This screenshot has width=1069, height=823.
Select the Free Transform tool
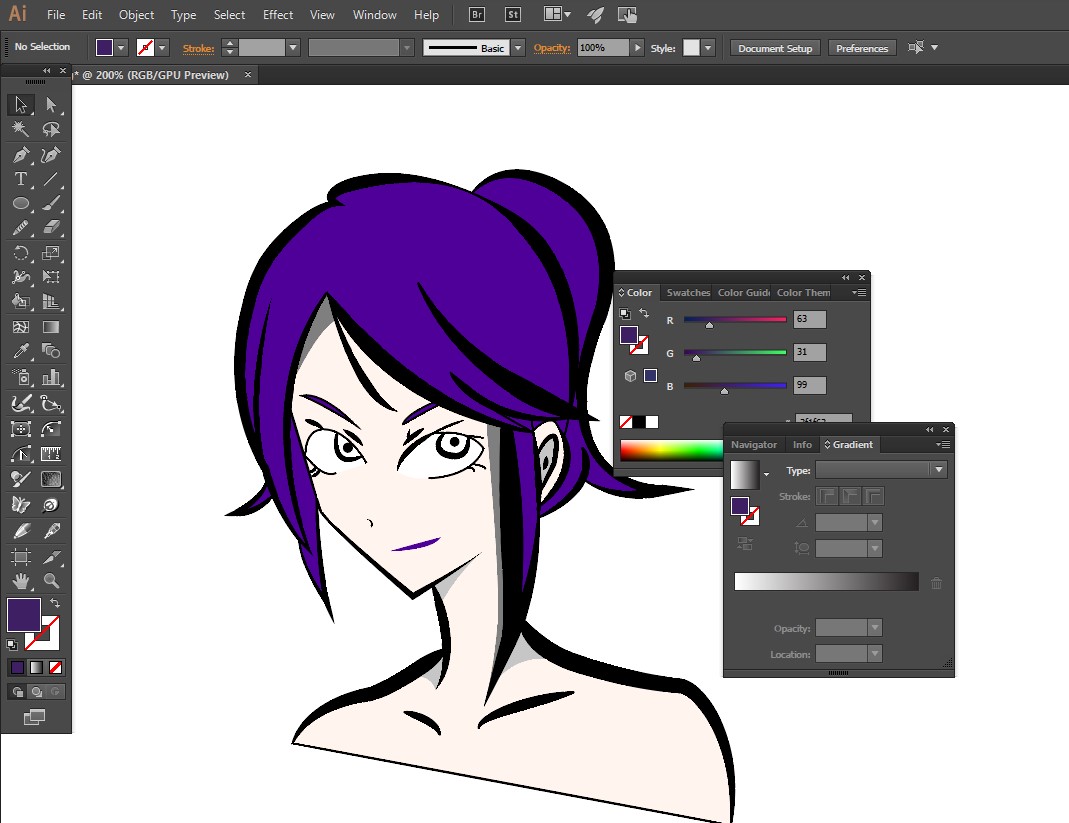pyautogui.click(x=51, y=277)
